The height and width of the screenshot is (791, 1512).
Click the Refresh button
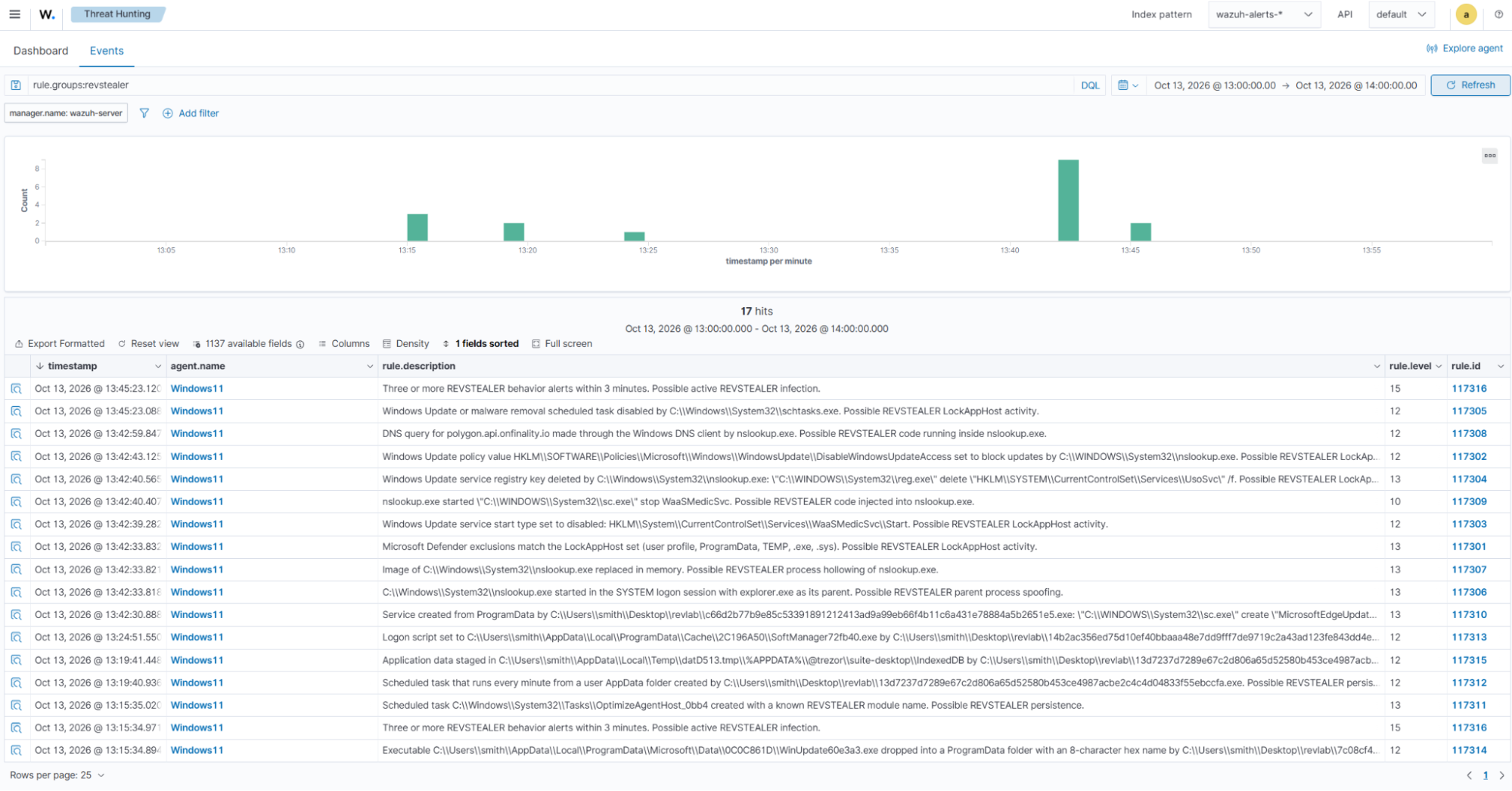pyautogui.click(x=1470, y=85)
